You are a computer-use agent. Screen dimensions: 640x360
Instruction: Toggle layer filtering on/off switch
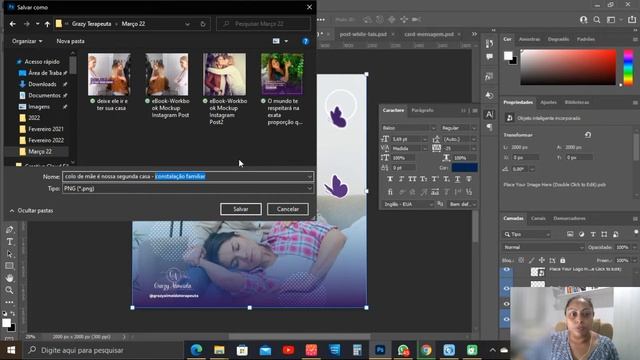click(x=636, y=232)
